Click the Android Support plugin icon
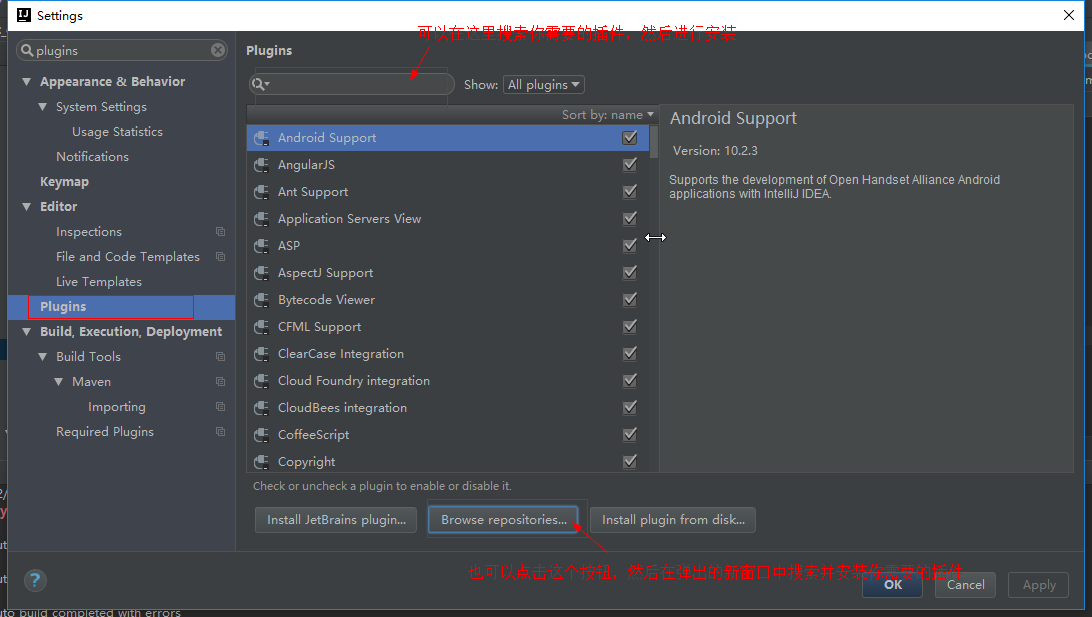Viewport: 1092px width, 617px height. (262, 138)
